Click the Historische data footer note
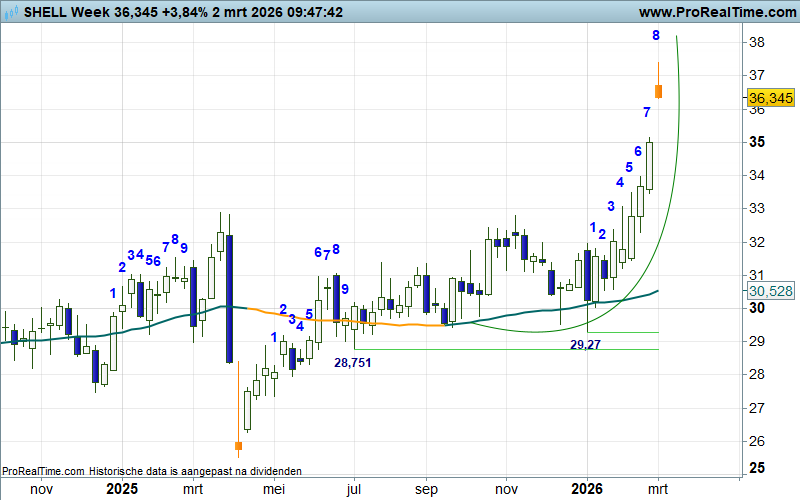 [152, 470]
